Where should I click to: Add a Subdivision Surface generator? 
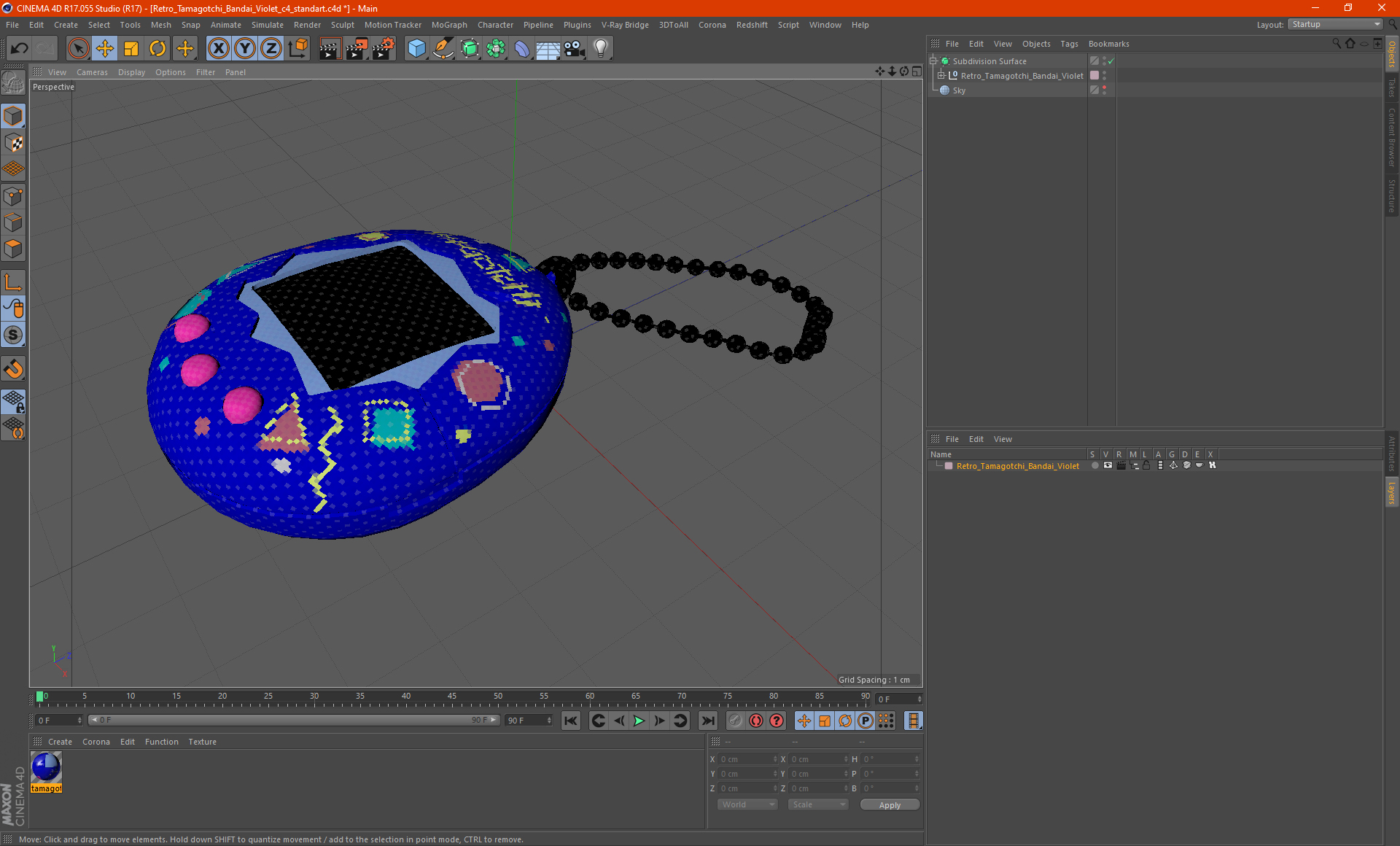(470, 49)
